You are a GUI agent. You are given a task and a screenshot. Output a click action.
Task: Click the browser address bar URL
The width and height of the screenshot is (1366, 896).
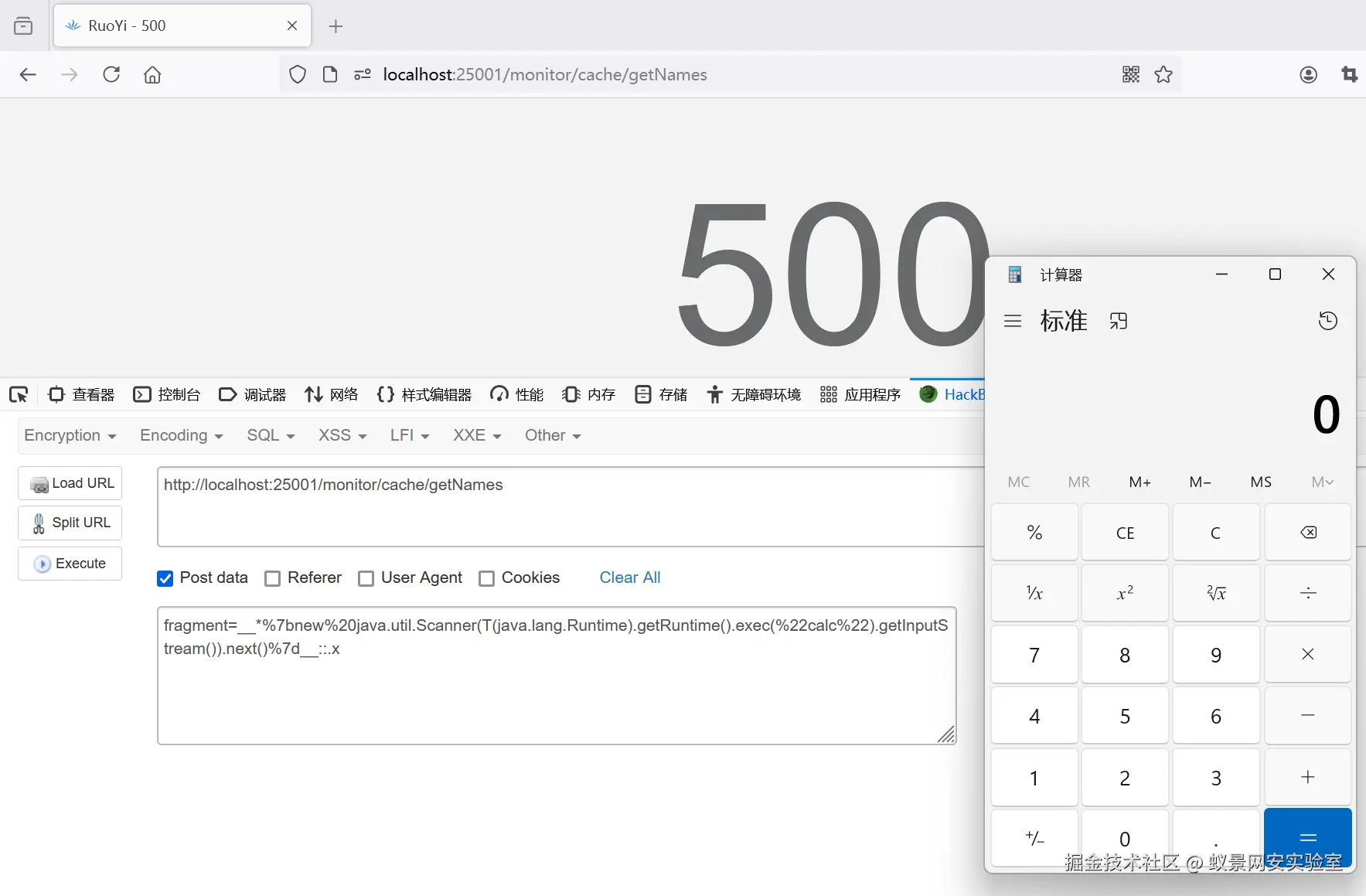coord(545,74)
